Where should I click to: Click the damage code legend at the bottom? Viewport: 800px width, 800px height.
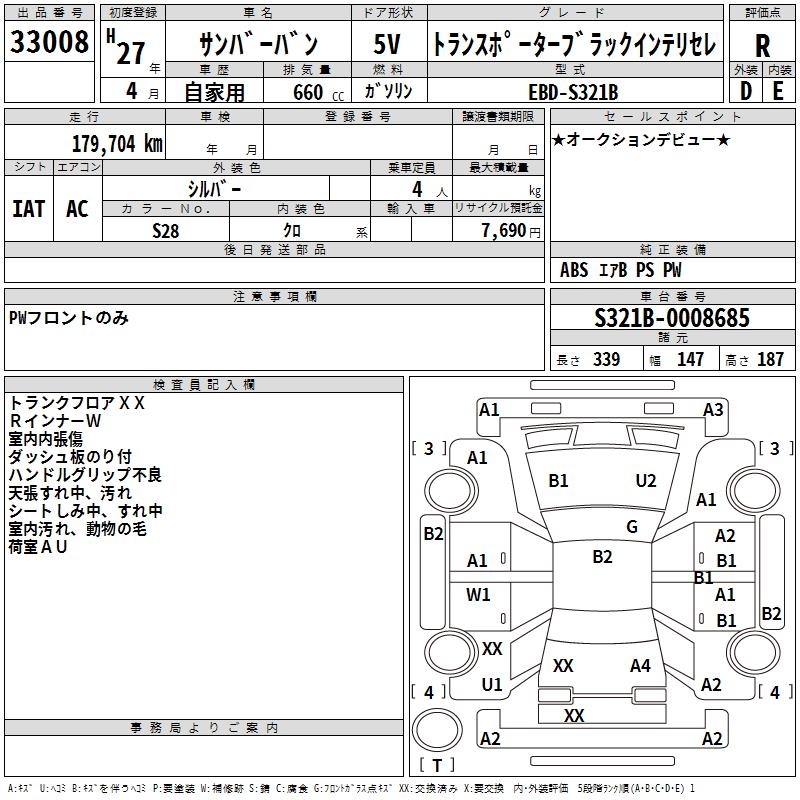(351, 788)
